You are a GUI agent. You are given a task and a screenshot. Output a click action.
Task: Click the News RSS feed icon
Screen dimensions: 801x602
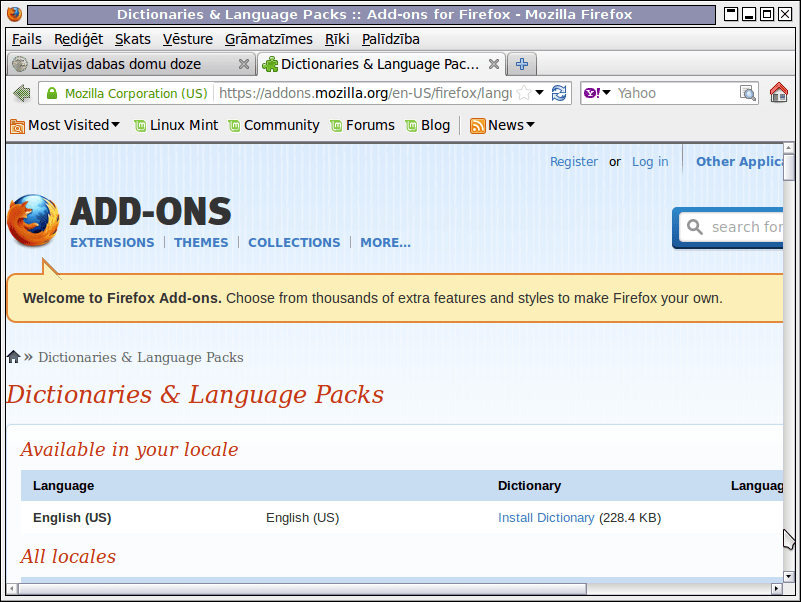(x=477, y=126)
